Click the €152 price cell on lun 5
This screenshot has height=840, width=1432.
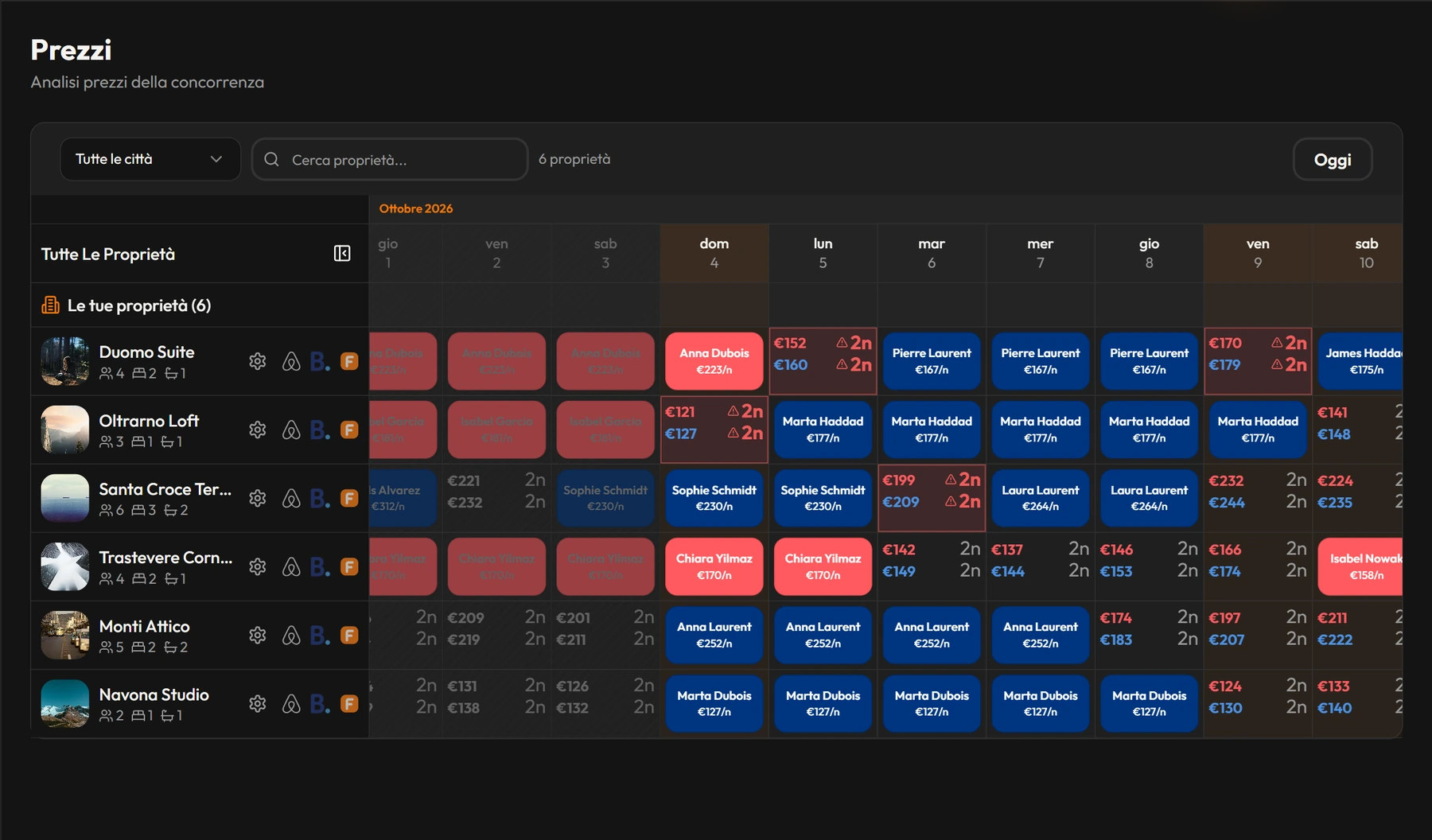pyautogui.click(x=791, y=343)
